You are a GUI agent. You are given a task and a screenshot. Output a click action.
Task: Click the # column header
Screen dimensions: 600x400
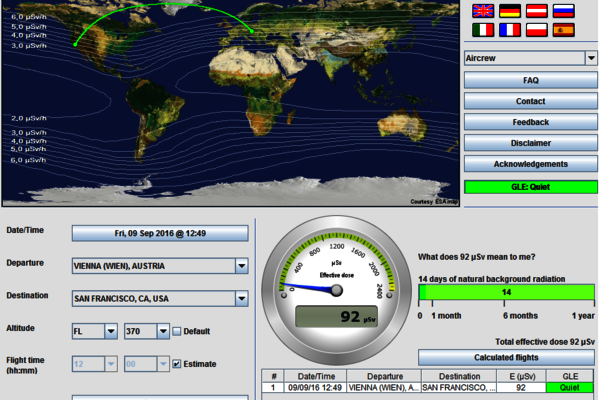point(273,376)
